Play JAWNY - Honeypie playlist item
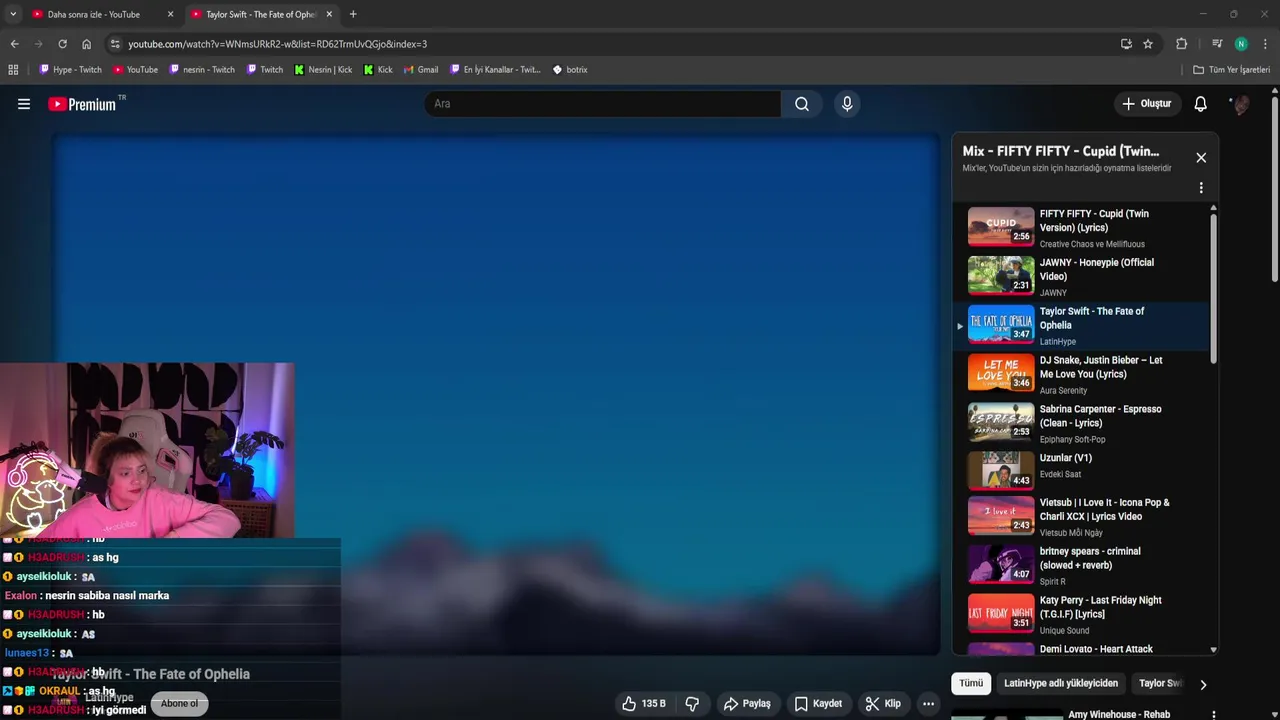 pyautogui.click(x=1083, y=276)
